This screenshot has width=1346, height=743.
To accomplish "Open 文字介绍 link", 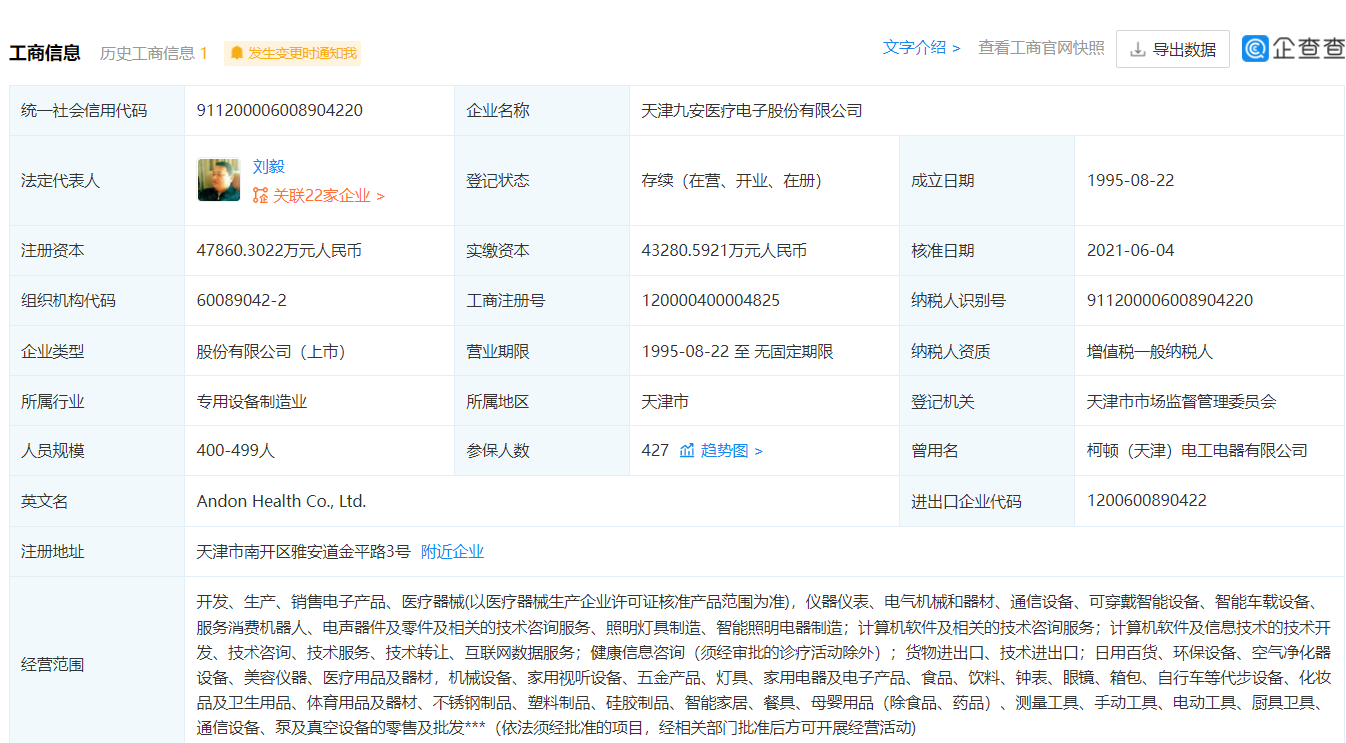I will [921, 48].
